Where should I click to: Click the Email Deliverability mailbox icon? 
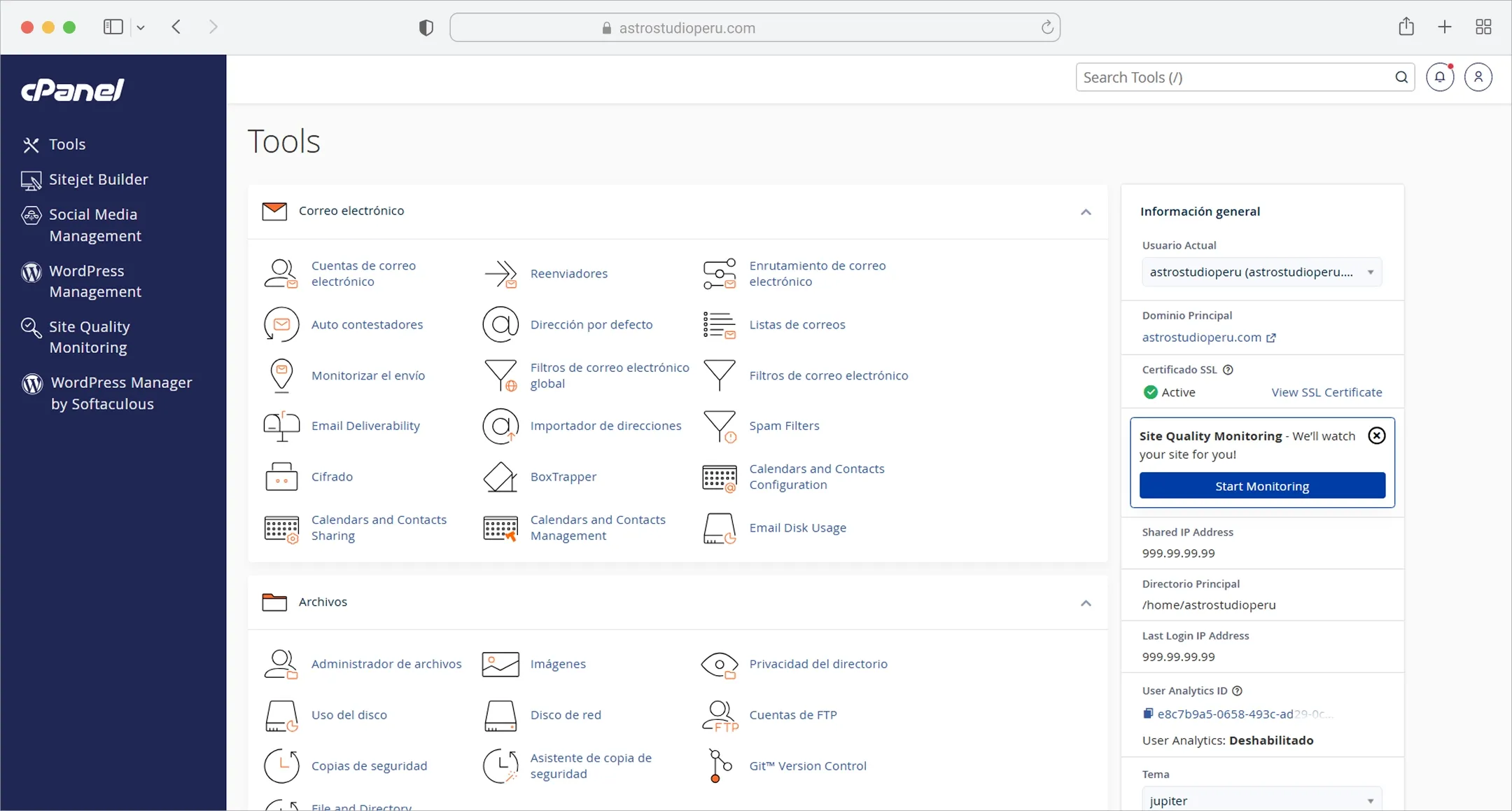point(281,426)
